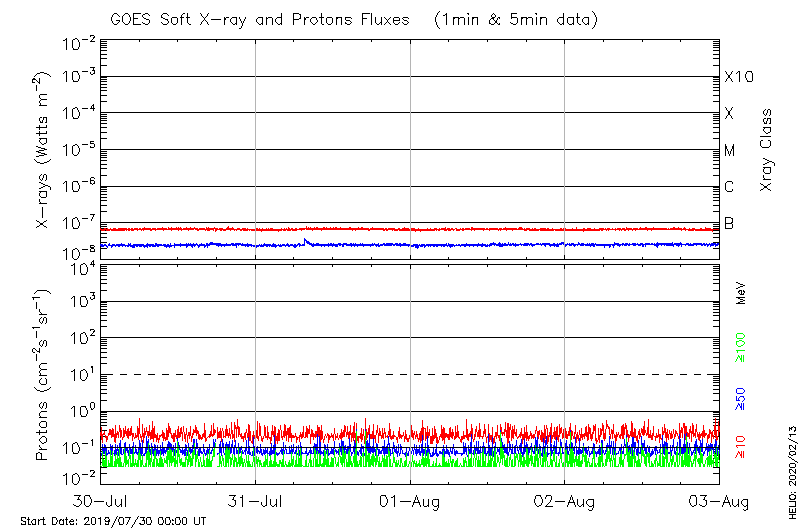Click the small blue X-ray bump after 31-Jul
Image resolution: width=800 pixels, height=530 pixels.
[307, 241]
